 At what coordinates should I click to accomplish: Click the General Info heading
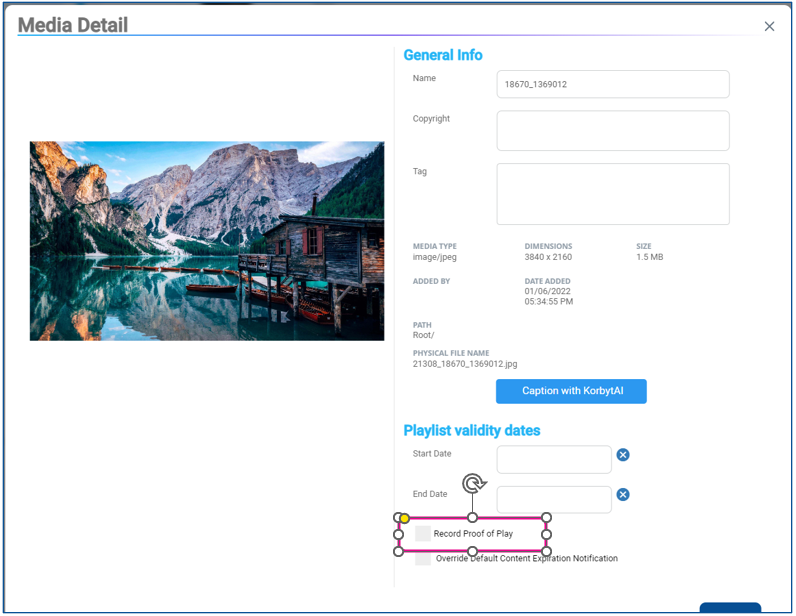click(x=443, y=55)
